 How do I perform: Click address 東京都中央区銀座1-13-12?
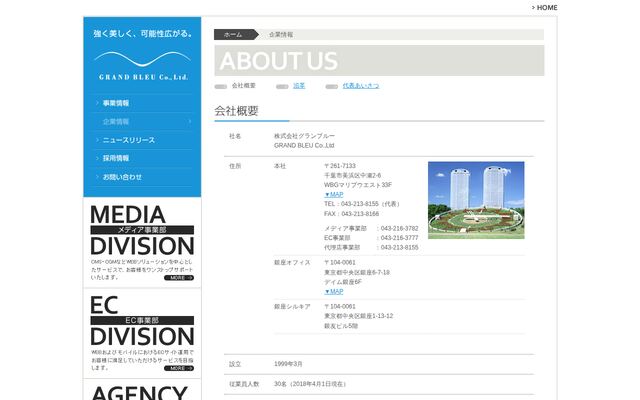click(359, 316)
